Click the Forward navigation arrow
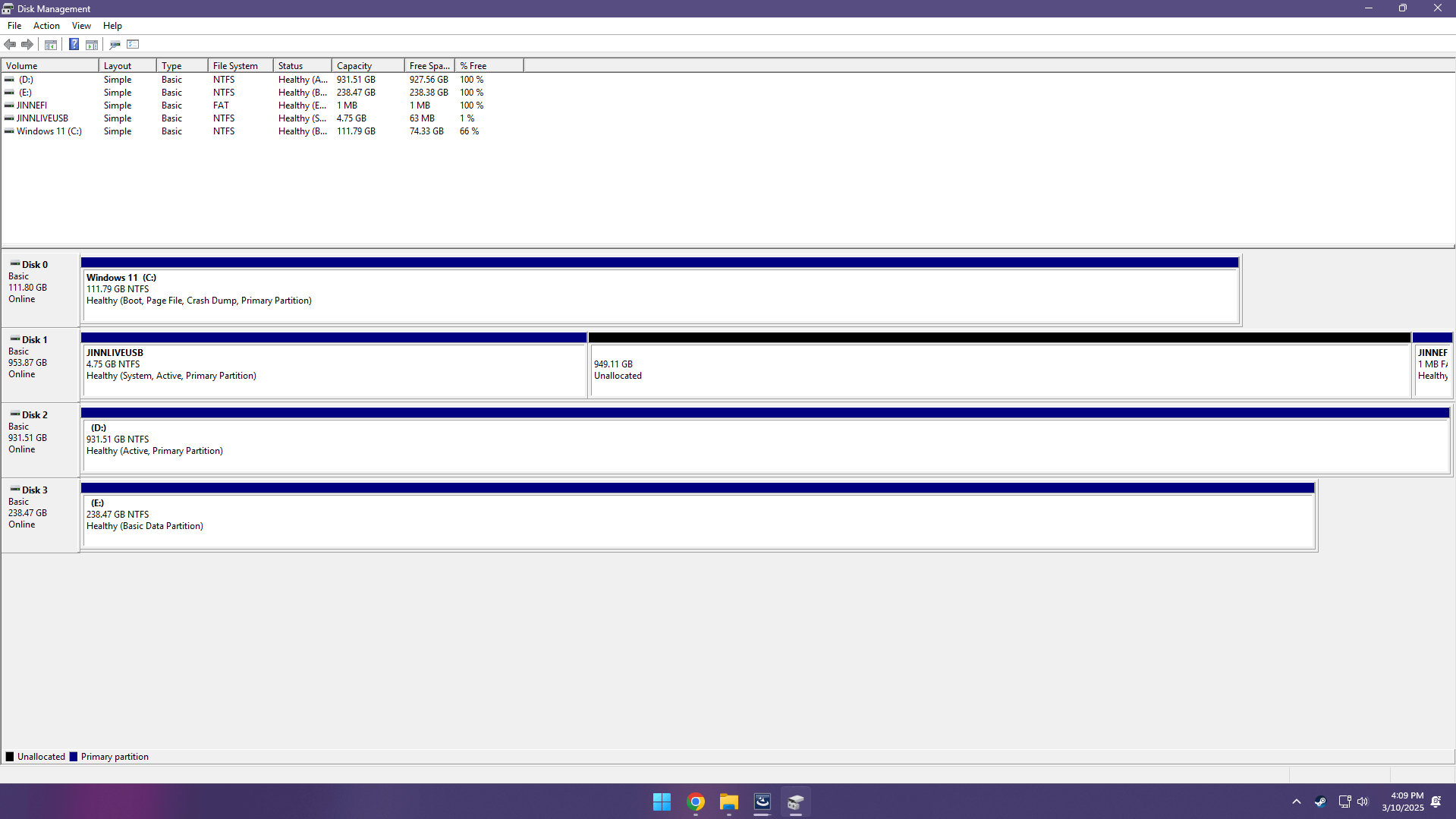Screen dimensions: 1456x819 click(27, 44)
